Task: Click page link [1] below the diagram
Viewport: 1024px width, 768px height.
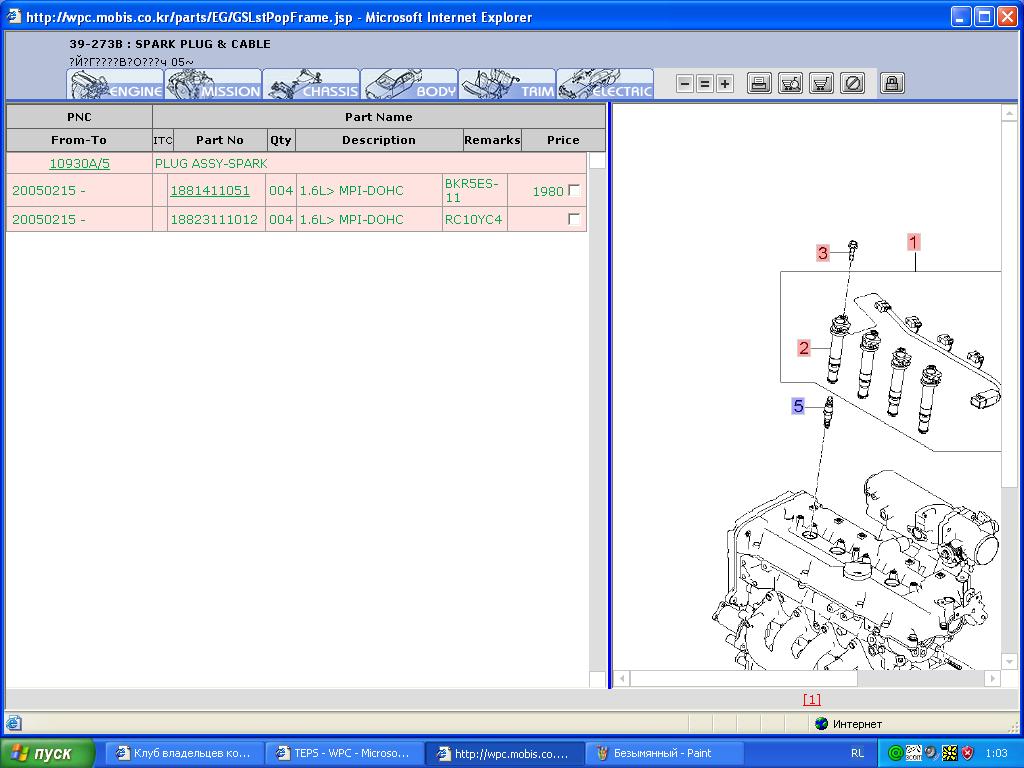Action: [x=811, y=700]
